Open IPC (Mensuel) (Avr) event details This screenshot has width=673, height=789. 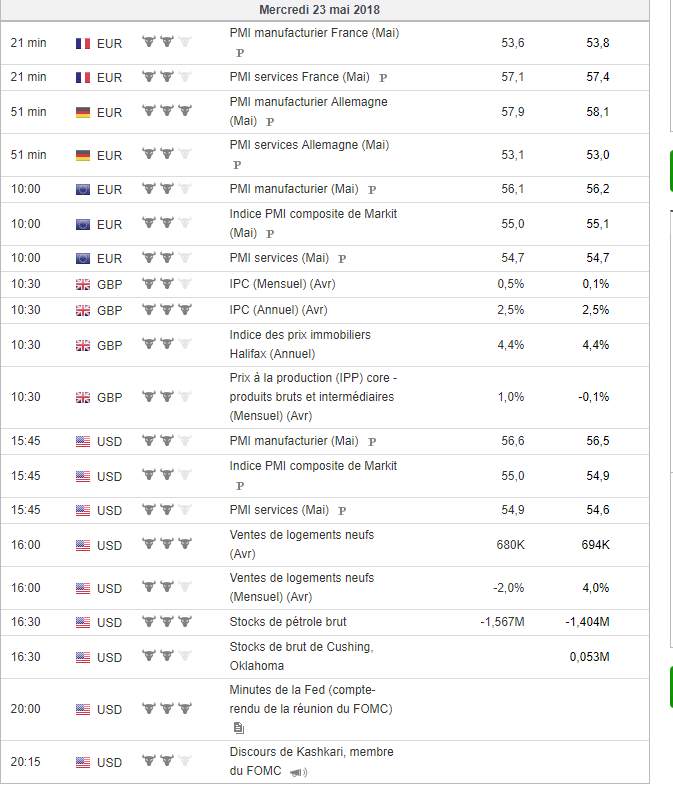click(282, 284)
